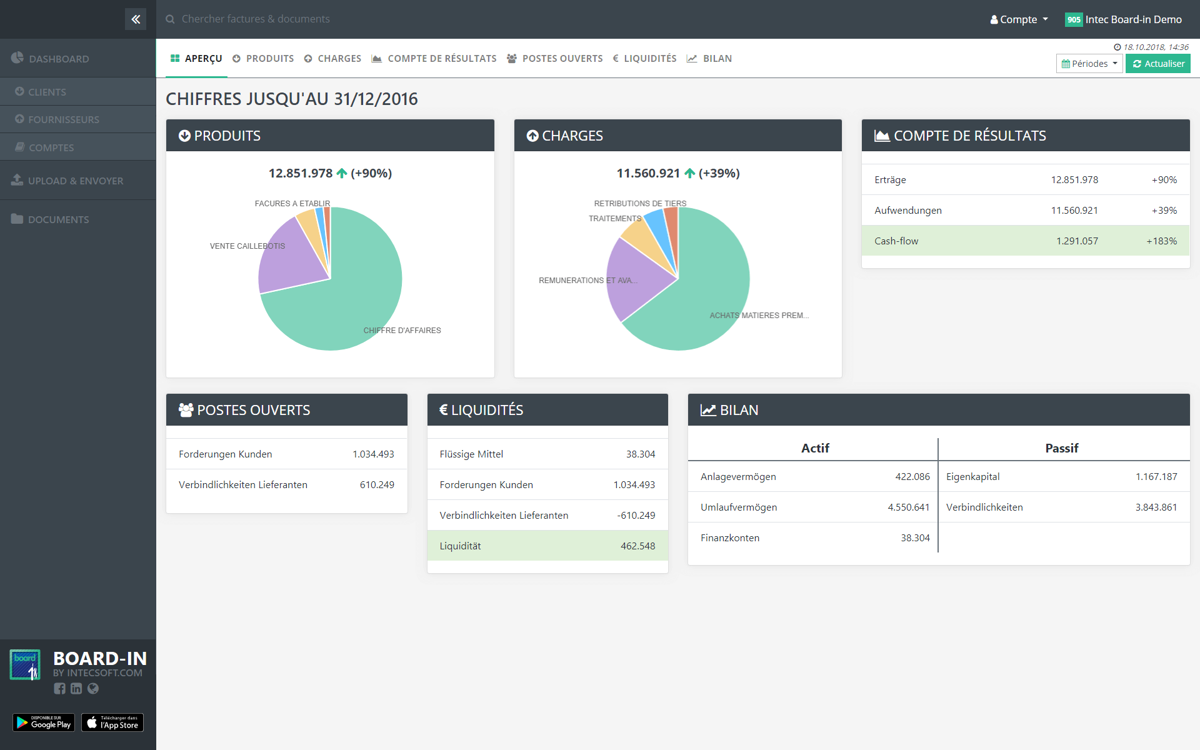The width and height of the screenshot is (1200, 750).
Task: Open Upload & Envoyer in sidebar
Action: pos(75,181)
